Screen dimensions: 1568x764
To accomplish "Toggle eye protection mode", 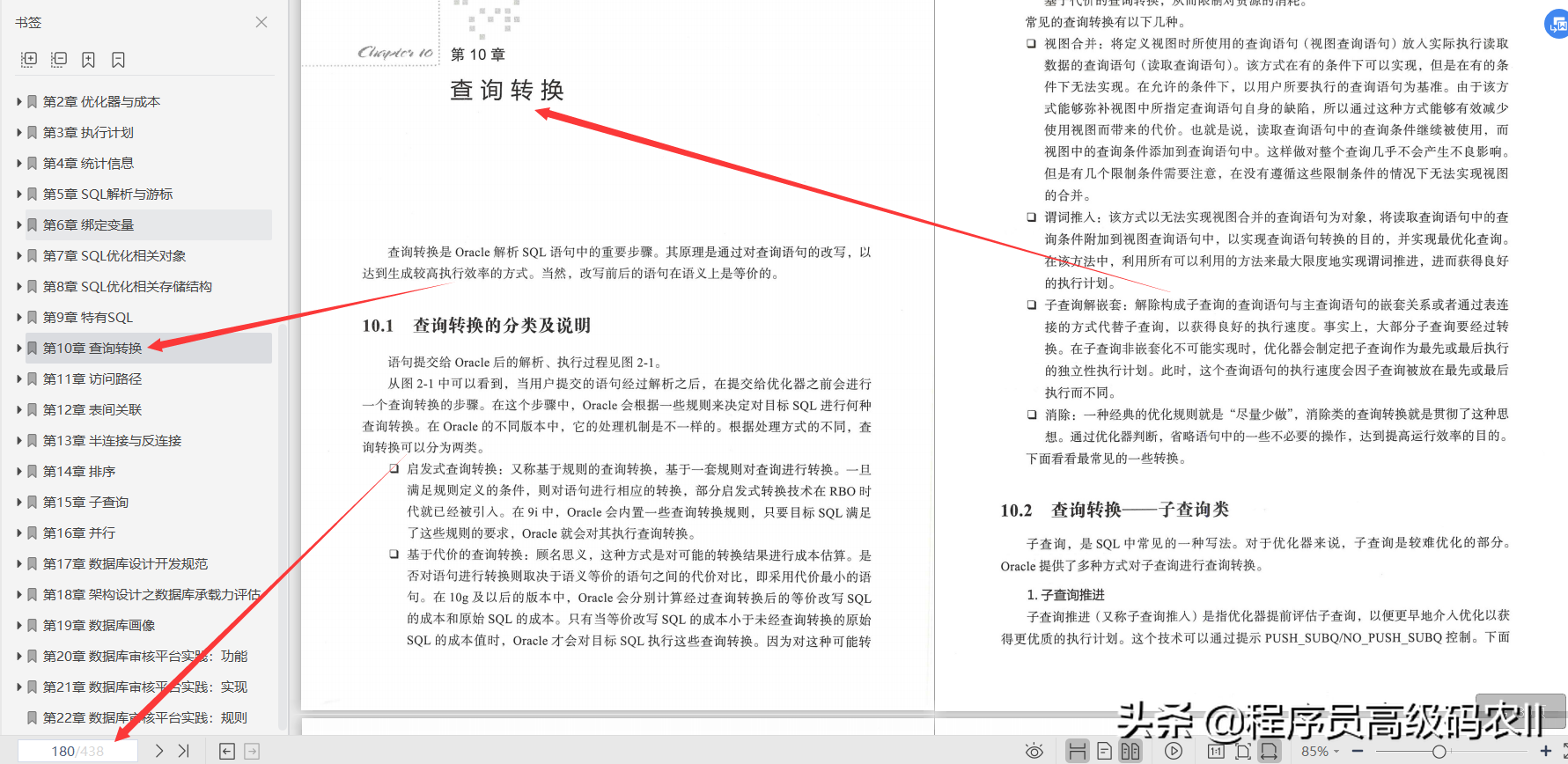I will [x=1034, y=751].
